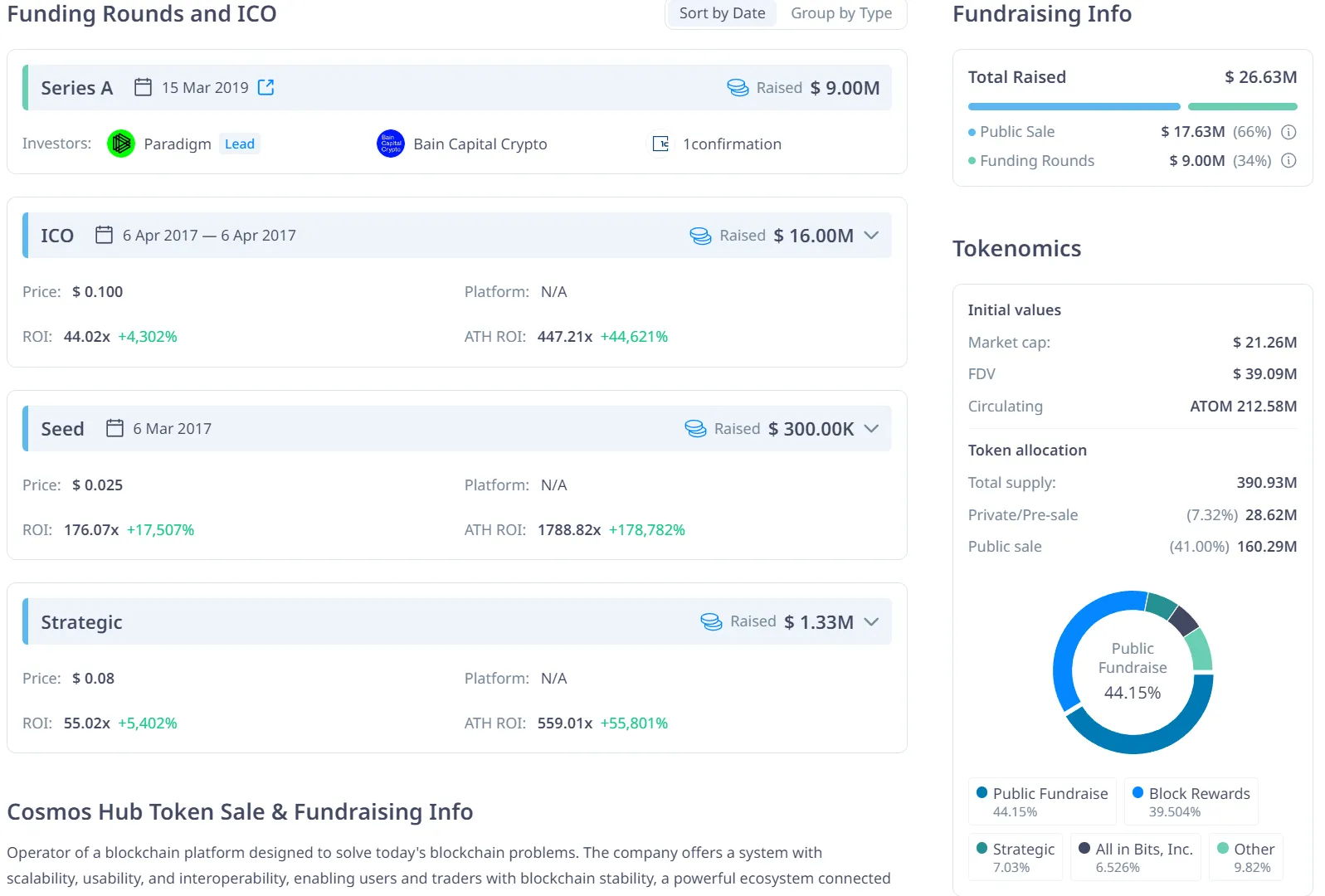The width and height of the screenshot is (1325, 896).
Task: Collapse the ICO round details
Action: [871, 236]
